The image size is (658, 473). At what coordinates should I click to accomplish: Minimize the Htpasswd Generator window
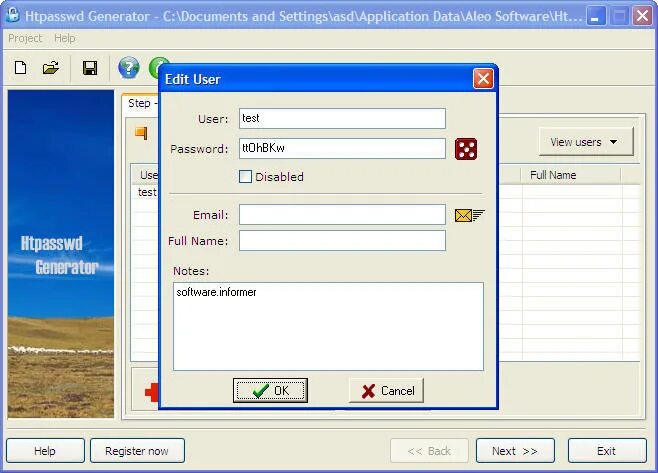pos(595,16)
